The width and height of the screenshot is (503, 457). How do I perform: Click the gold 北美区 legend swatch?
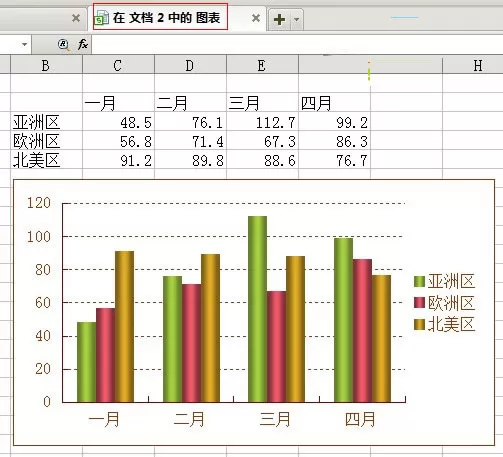[419, 324]
